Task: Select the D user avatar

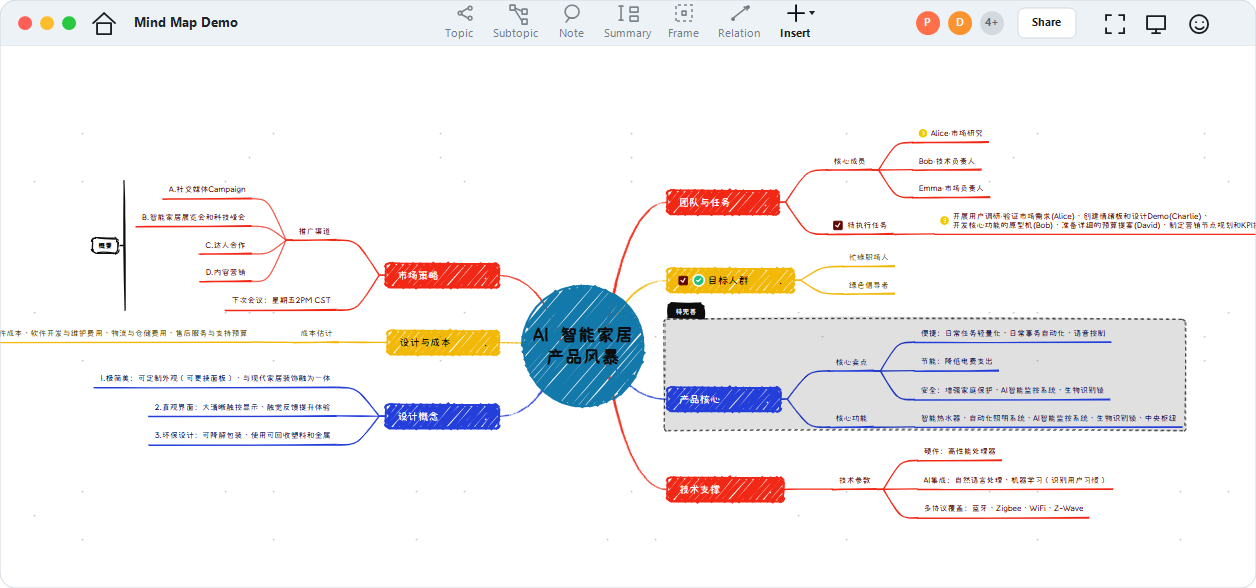Action: point(960,23)
